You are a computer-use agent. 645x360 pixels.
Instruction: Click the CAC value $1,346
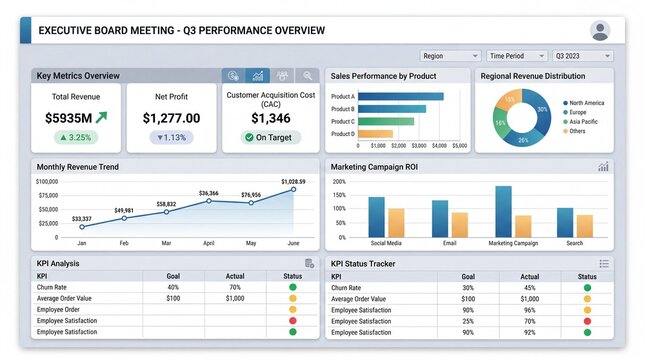pos(271,118)
